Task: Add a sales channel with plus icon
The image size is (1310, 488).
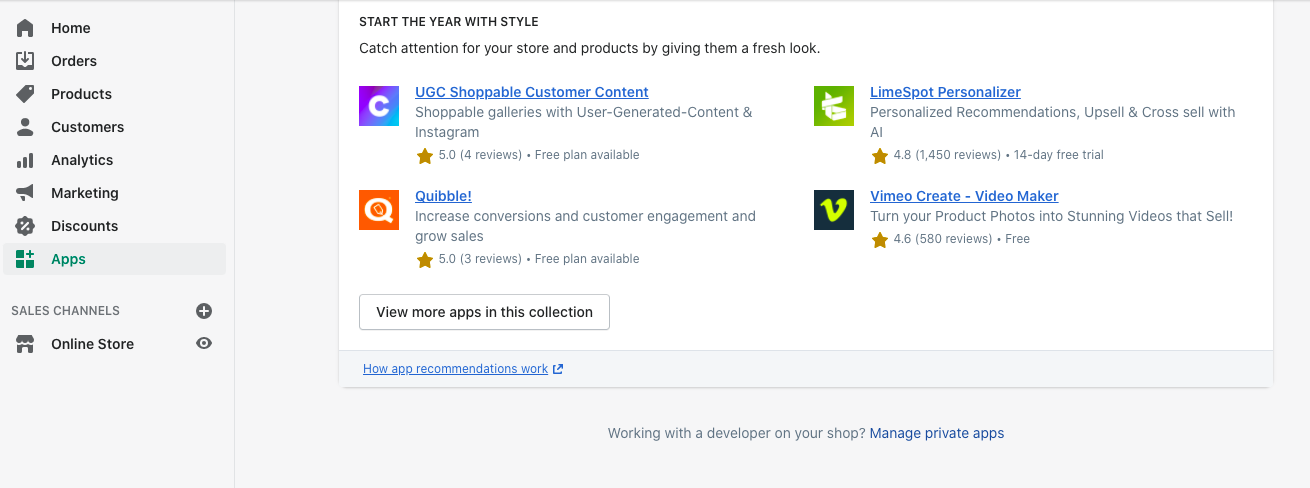Action: [x=204, y=311]
